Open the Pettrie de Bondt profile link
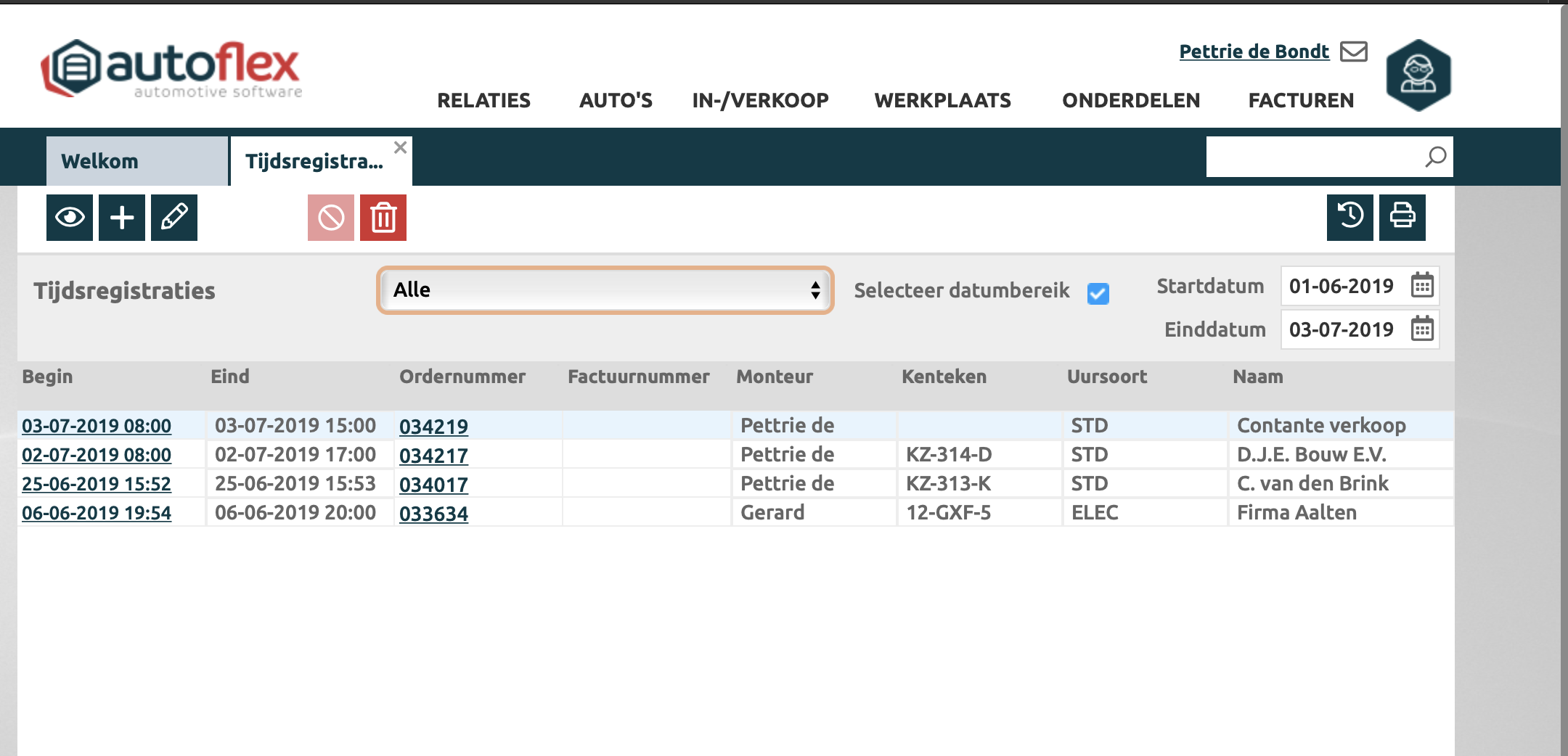This screenshot has width=1568, height=756. coord(1254,52)
